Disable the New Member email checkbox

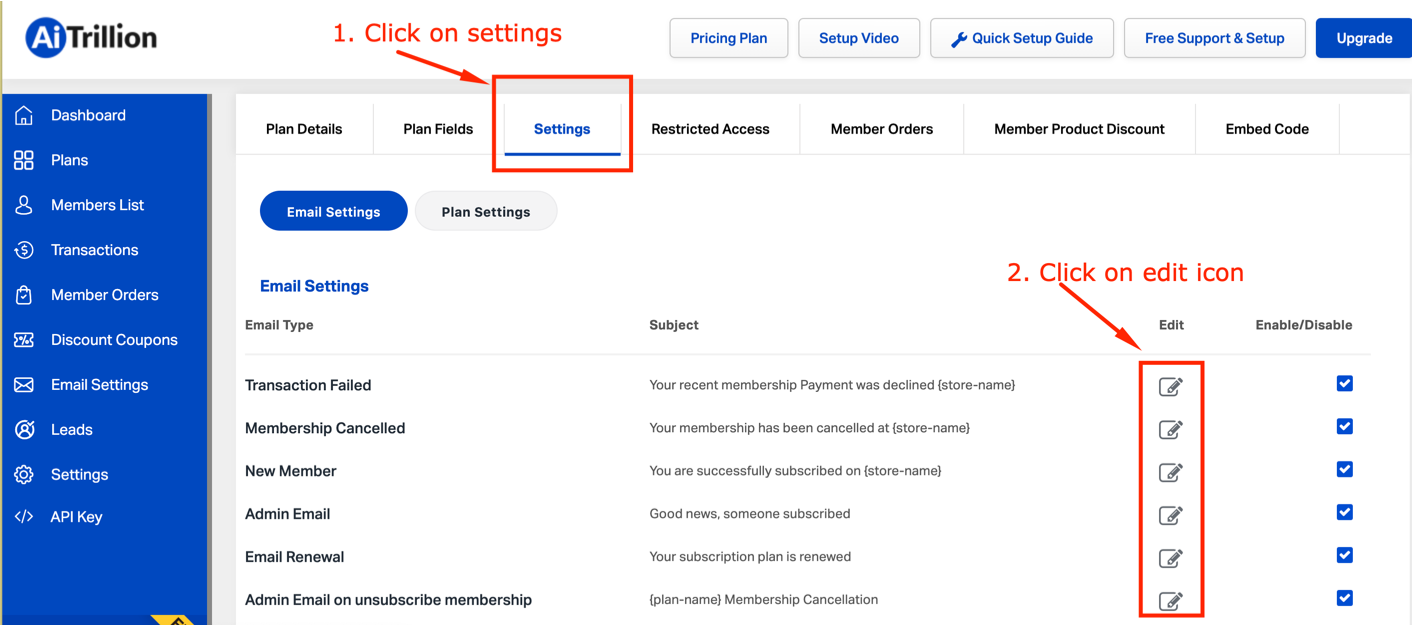point(1345,470)
